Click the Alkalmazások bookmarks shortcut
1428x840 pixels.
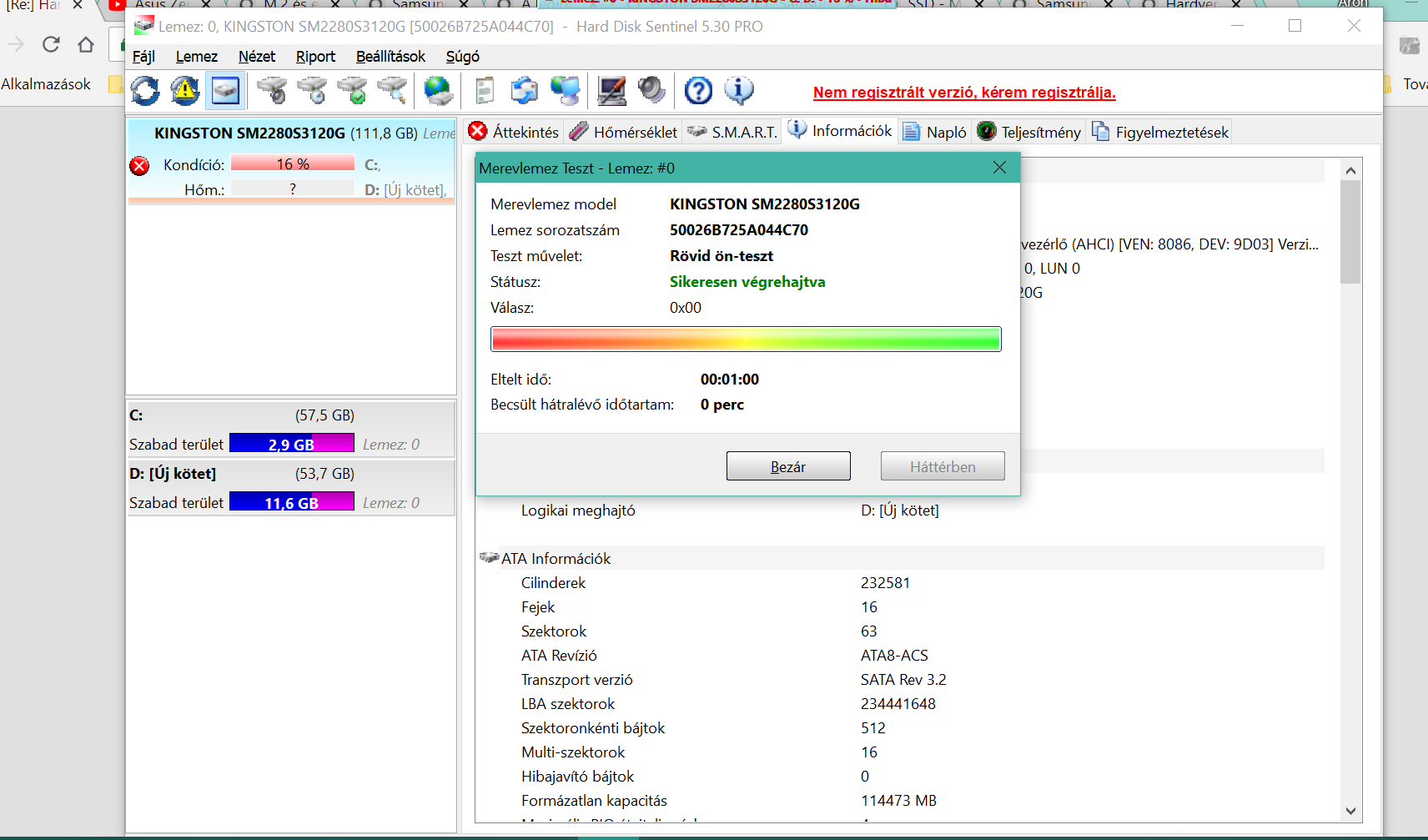tap(46, 84)
